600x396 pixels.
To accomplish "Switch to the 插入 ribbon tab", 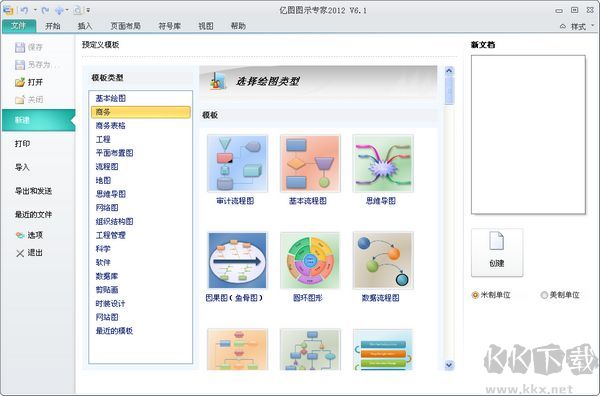I will click(85, 26).
